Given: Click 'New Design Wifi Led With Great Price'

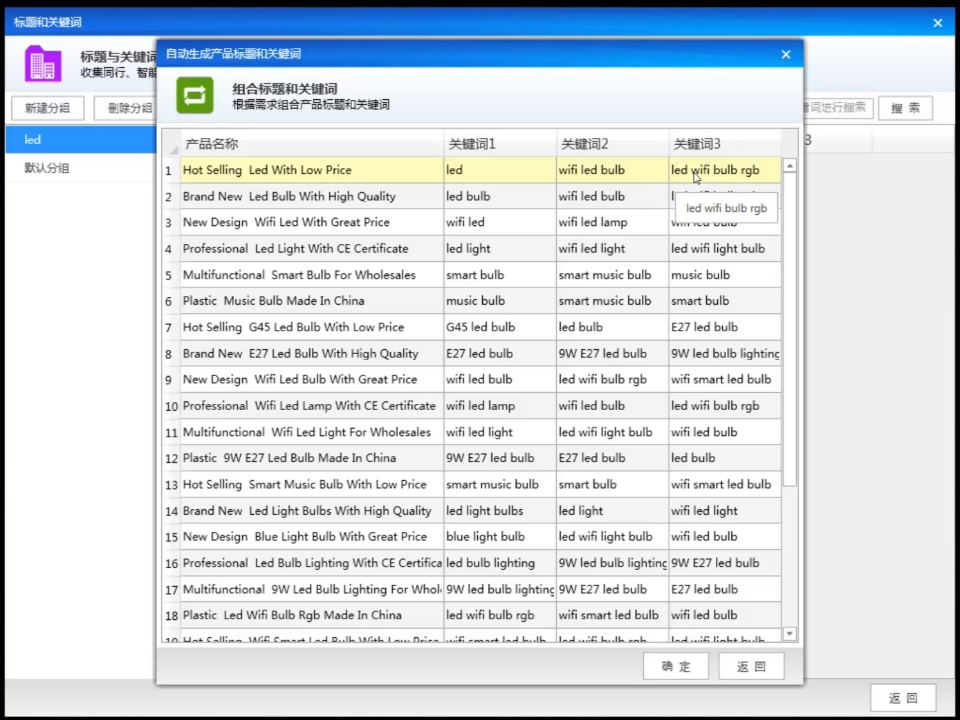Looking at the screenshot, I should coord(312,222).
